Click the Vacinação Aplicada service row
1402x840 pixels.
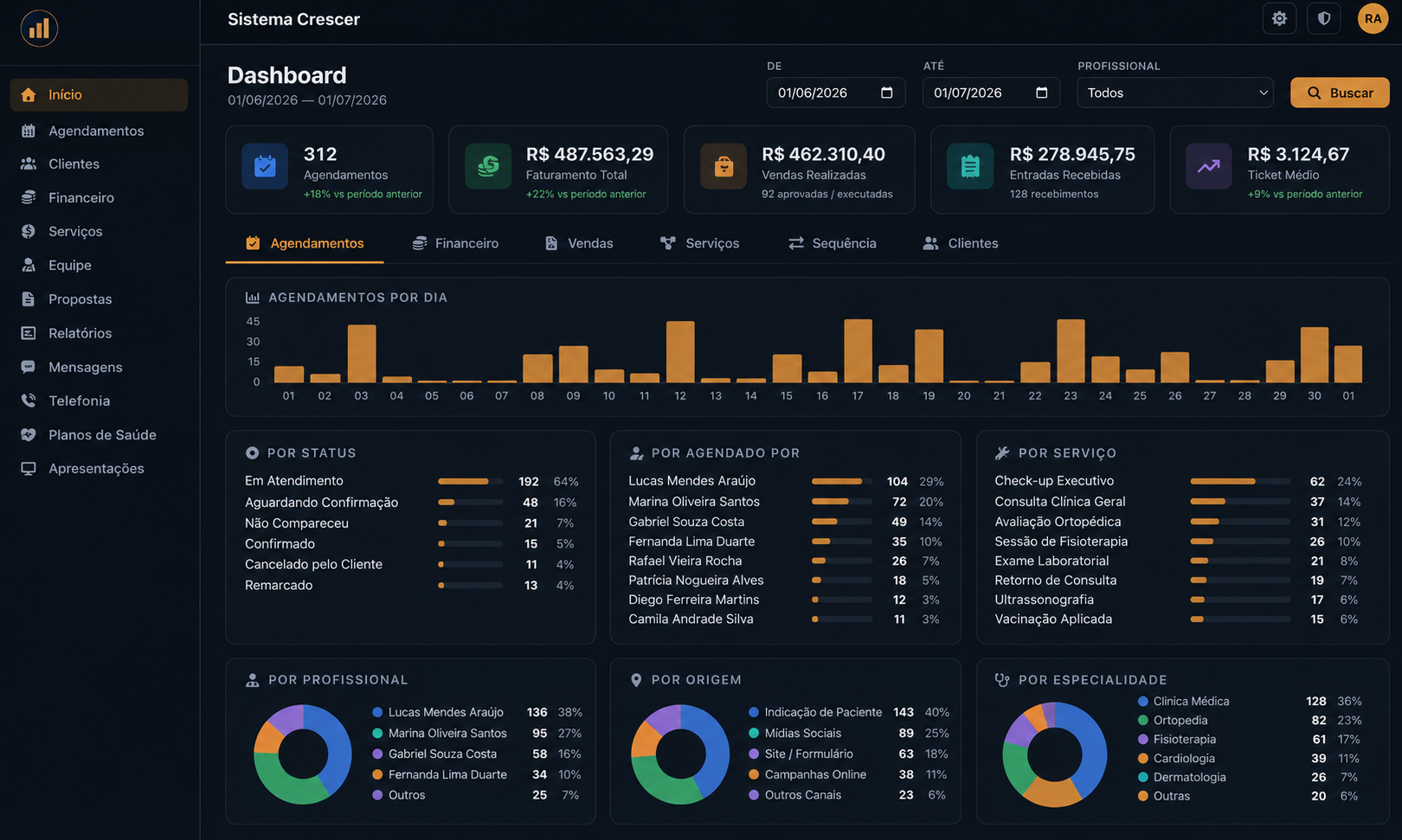(x=1178, y=619)
